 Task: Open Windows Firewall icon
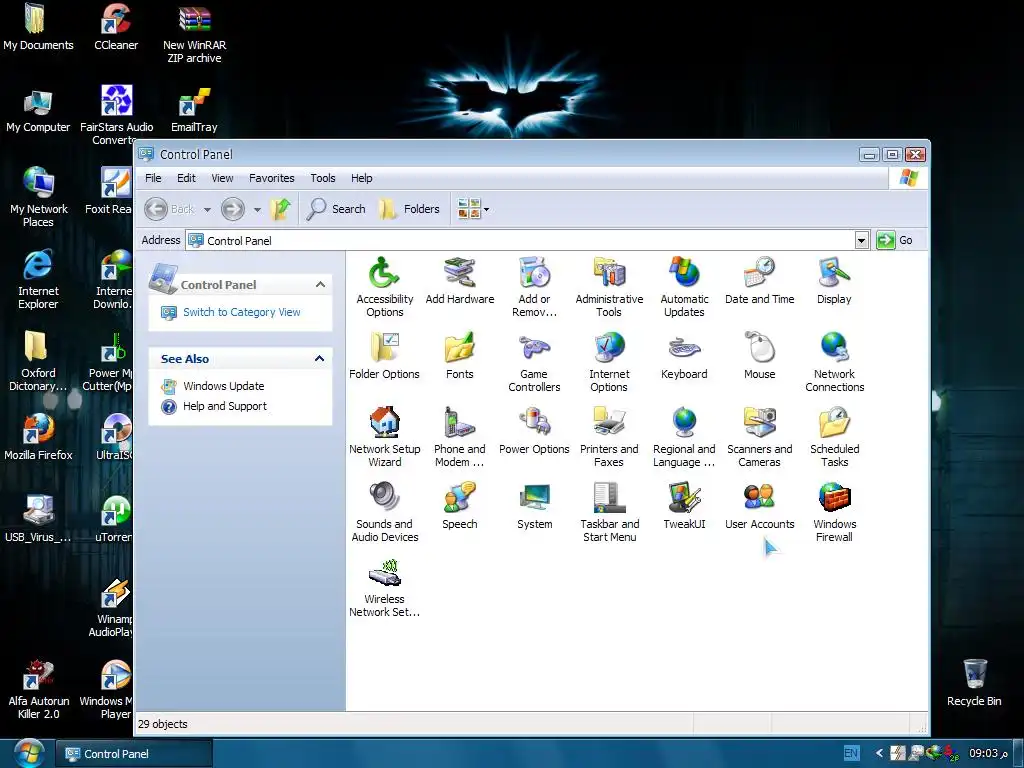[x=834, y=511]
